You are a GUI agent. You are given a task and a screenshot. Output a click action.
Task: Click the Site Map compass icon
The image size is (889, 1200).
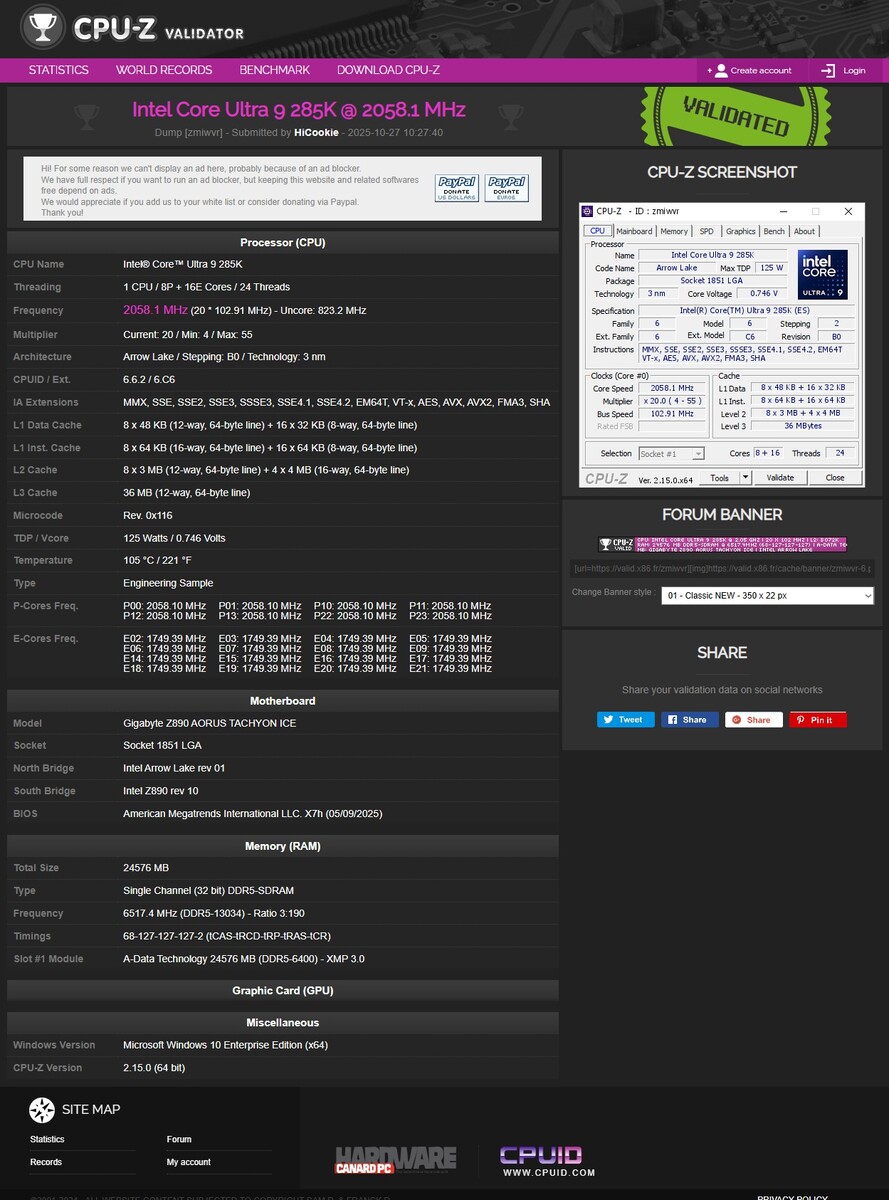tap(42, 1109)
